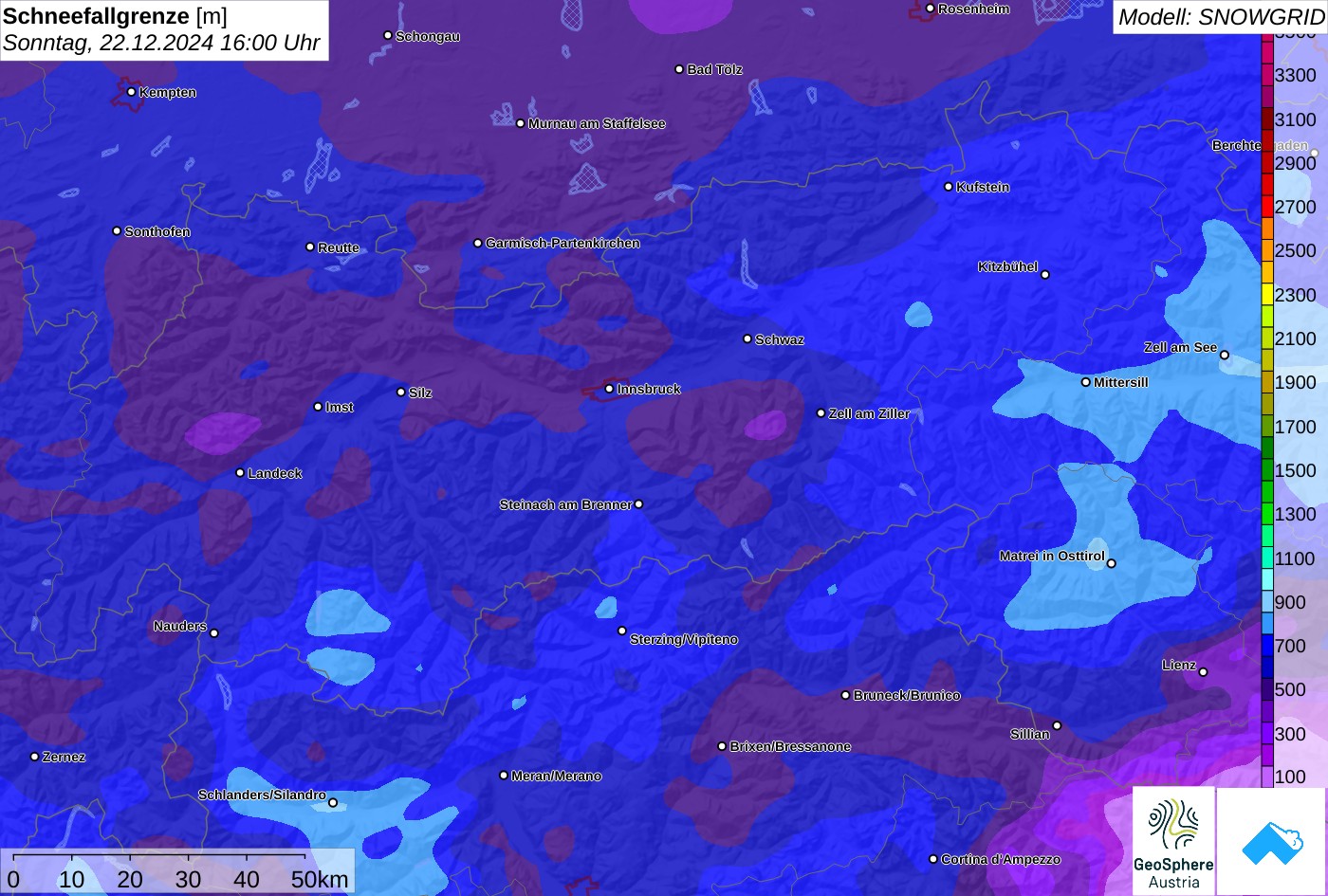This screenshot has height=896, width=1328.
Task: Click the Sterzing/Vipiteno label
Action: click(684, 640)
